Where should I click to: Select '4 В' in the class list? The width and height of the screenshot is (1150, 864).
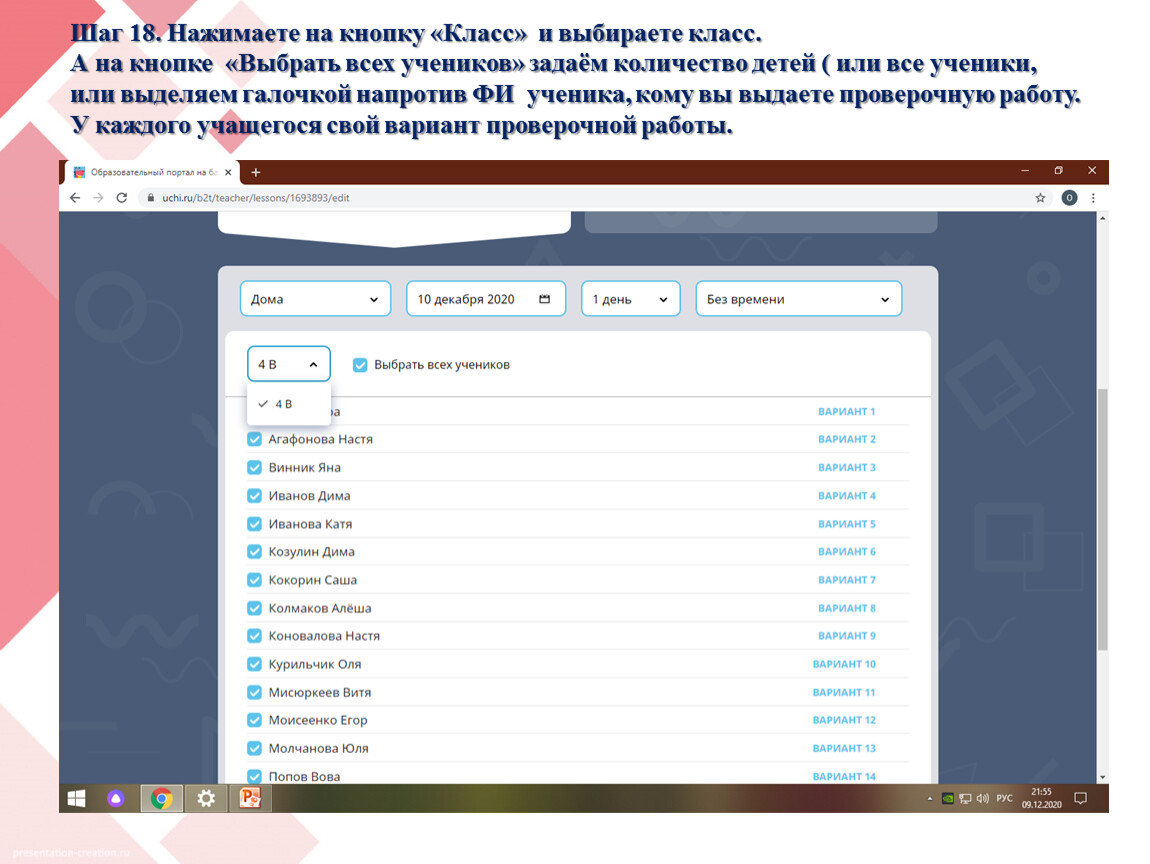[x=284, y=404]
